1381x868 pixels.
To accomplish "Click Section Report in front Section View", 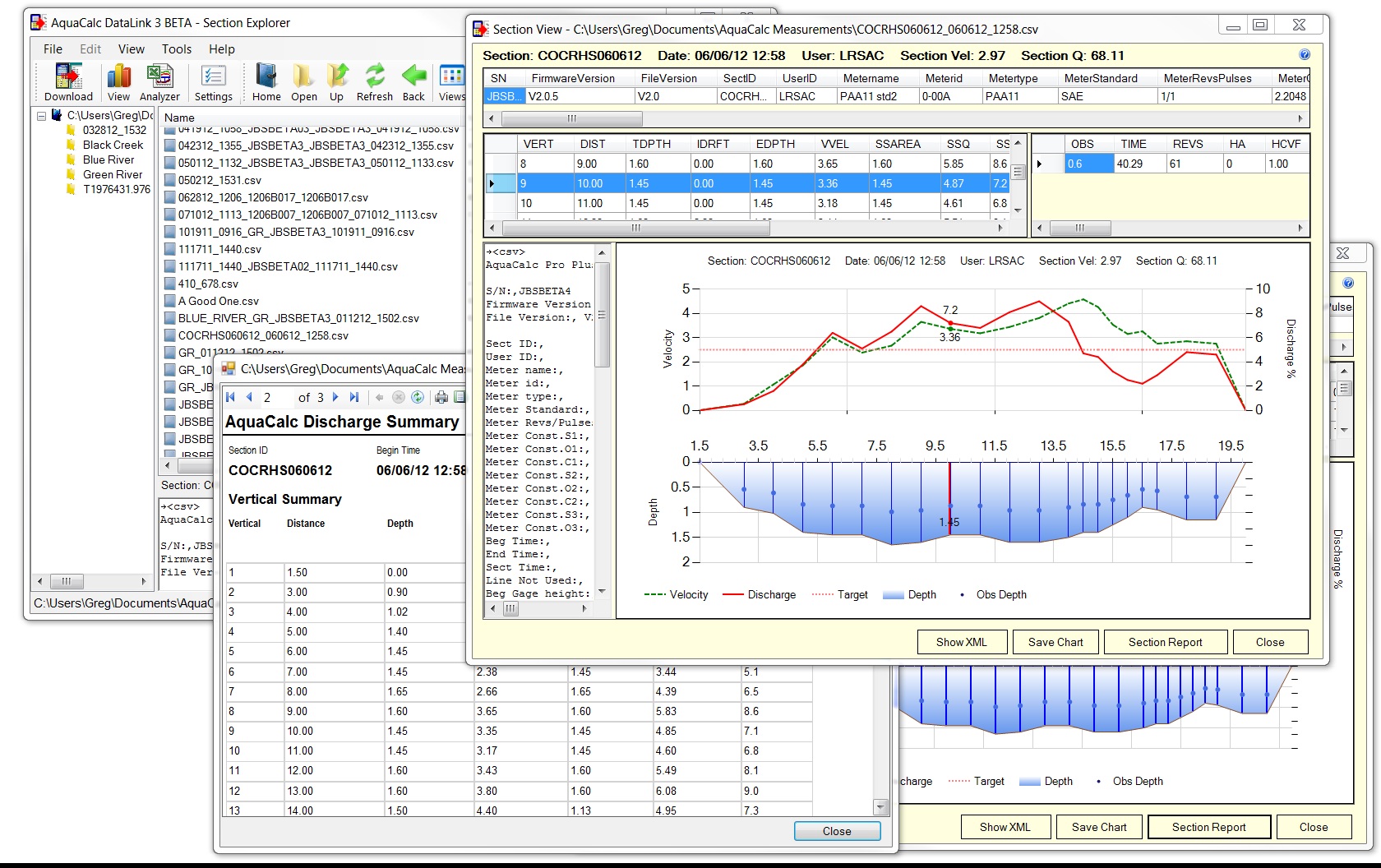I will [1165, 642].
